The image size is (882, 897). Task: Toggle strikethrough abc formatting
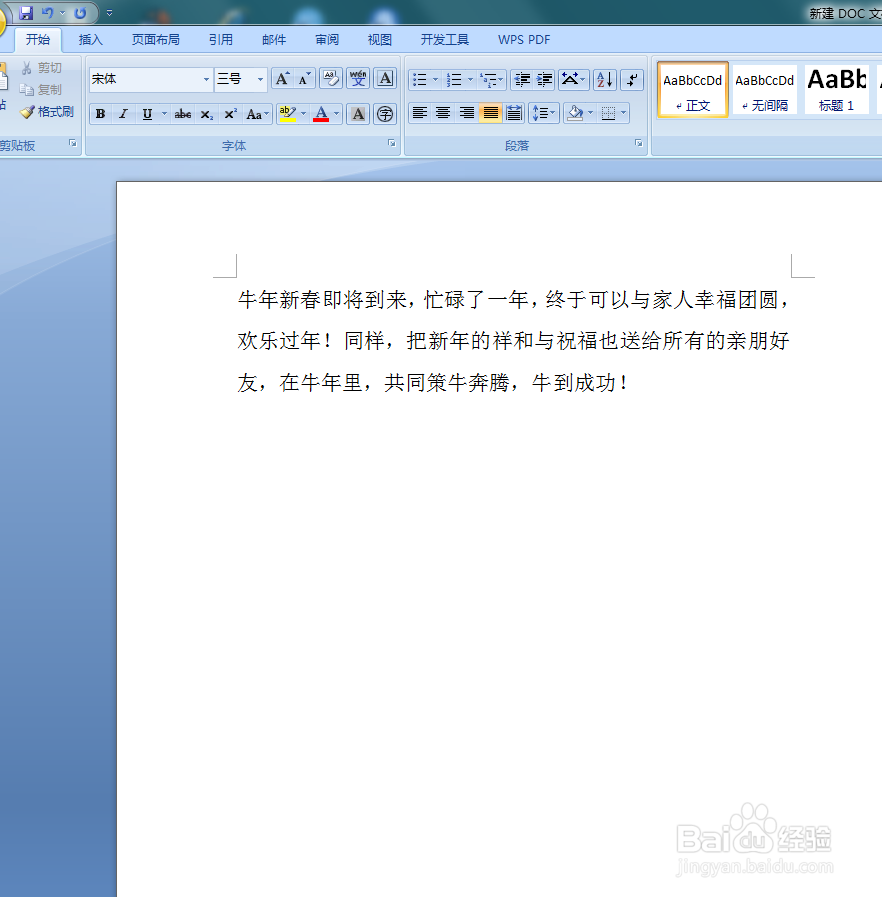click(182, 114)
